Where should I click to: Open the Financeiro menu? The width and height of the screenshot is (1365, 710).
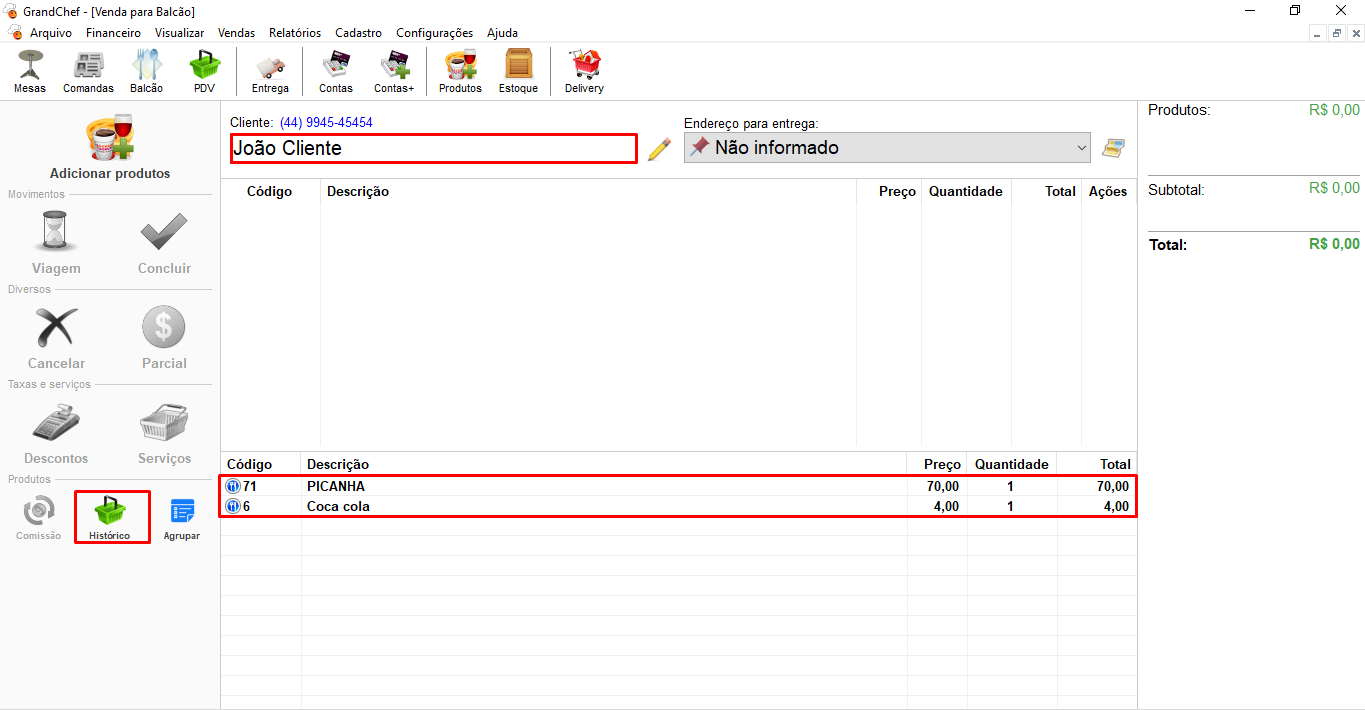click(x=113, y=33)
